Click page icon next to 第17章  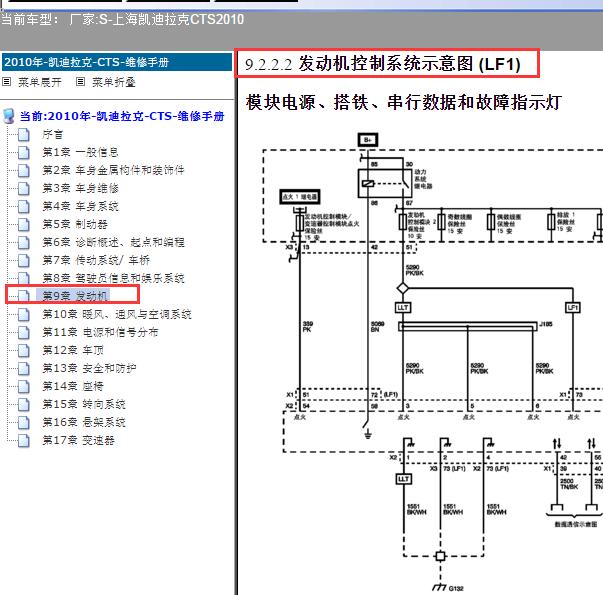[24, 441]
